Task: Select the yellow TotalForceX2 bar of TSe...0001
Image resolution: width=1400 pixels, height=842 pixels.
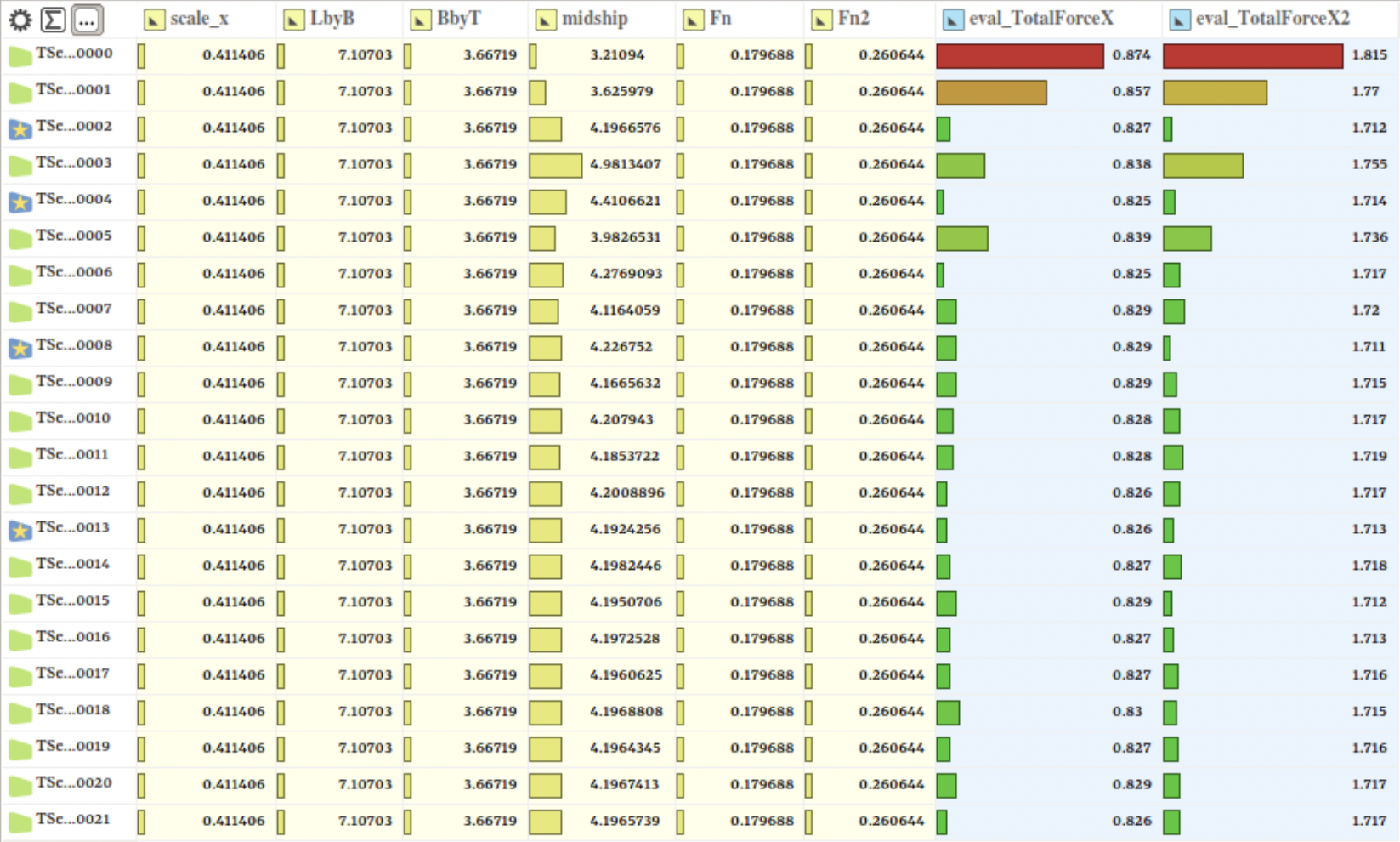Action: click(1215, 93)
